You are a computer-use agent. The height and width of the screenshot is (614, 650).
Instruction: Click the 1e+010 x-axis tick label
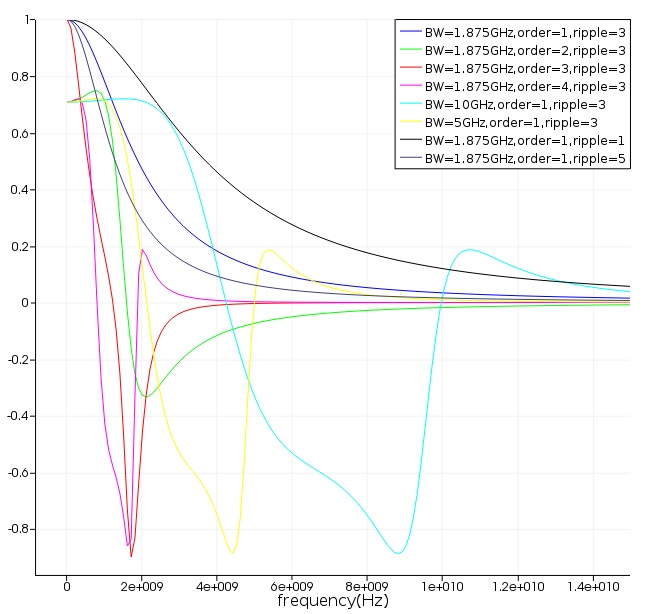click(x=443, y=585)
